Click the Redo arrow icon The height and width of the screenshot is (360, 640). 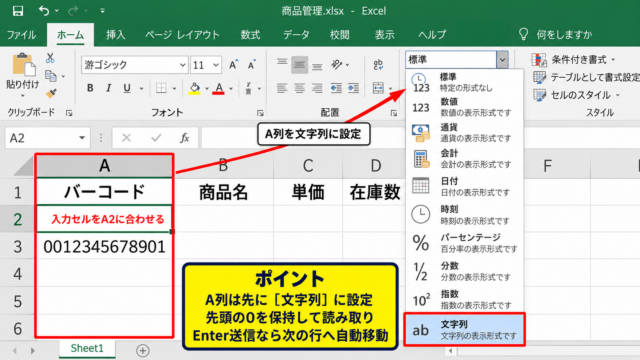click(x=73, y=11)
